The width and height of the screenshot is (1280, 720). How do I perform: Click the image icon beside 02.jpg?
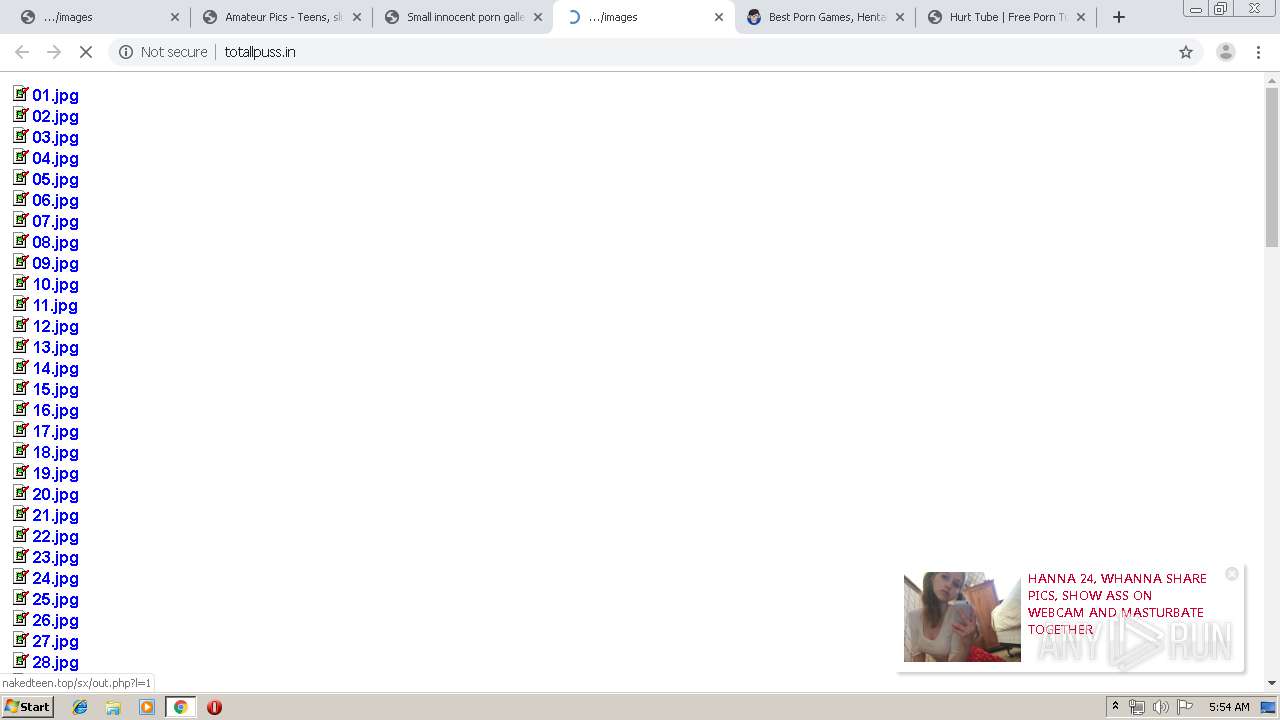point(21,114)
